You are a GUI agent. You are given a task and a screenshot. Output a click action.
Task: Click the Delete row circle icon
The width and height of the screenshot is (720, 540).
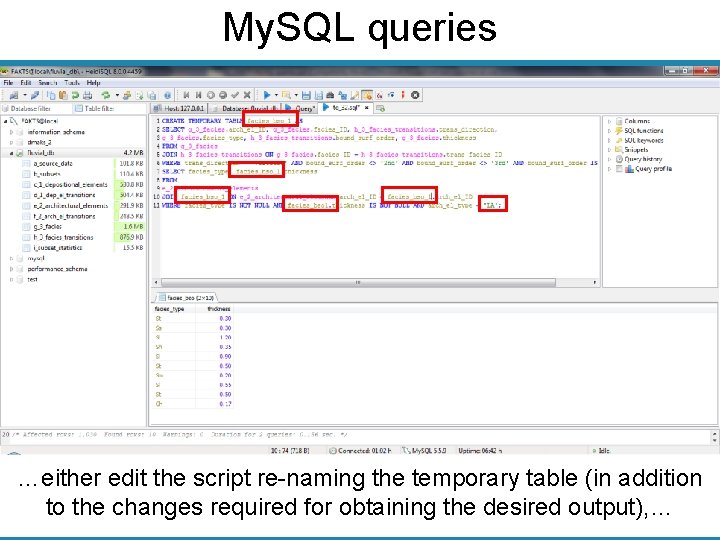223,95
